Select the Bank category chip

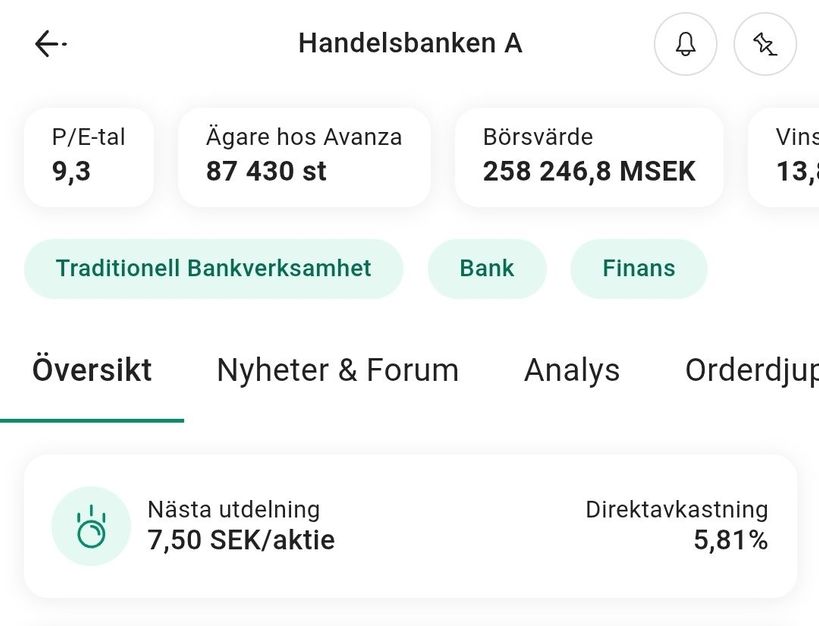487,268
